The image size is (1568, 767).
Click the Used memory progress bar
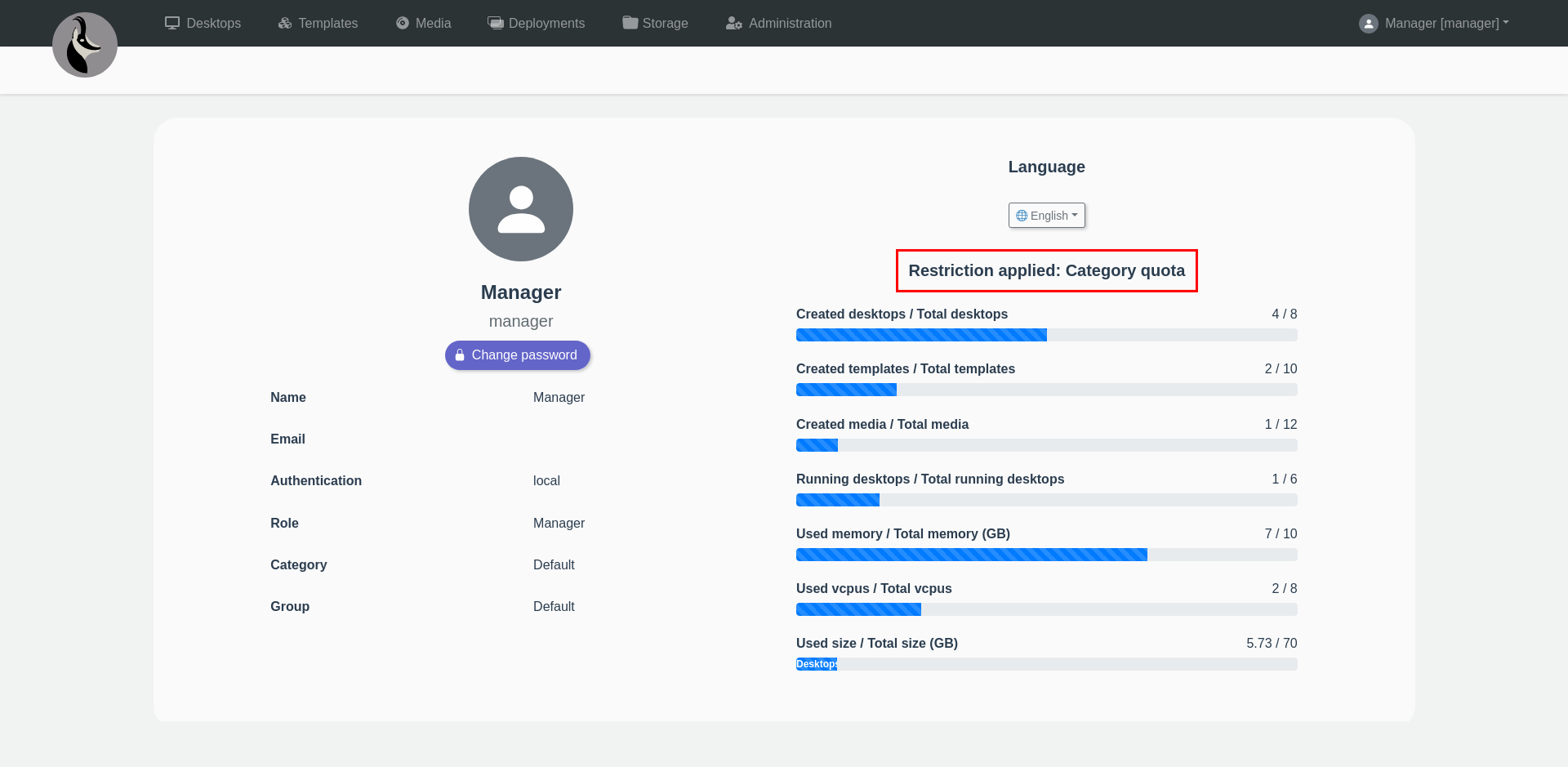click(1046, 555)
